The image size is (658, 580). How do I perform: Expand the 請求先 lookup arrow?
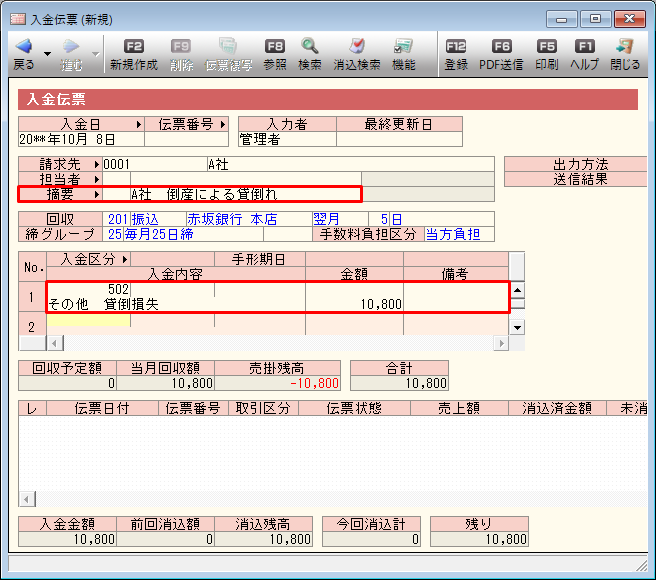coord(97,164)
